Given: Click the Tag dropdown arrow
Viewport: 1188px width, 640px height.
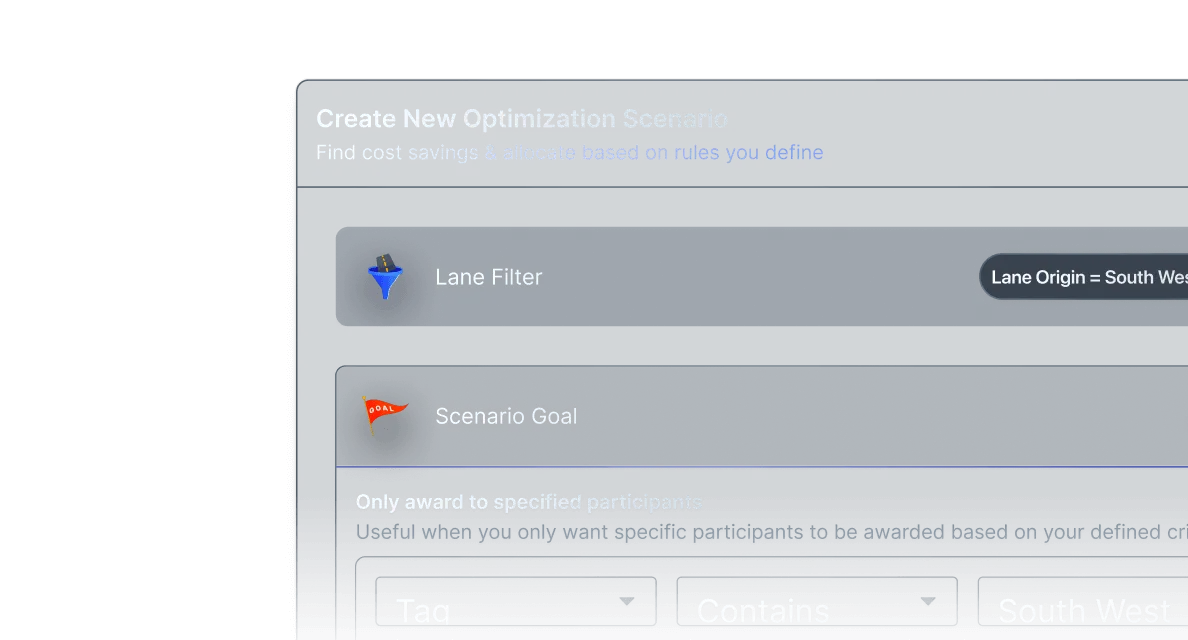Looking at the screenshot, I should [627, 601].
